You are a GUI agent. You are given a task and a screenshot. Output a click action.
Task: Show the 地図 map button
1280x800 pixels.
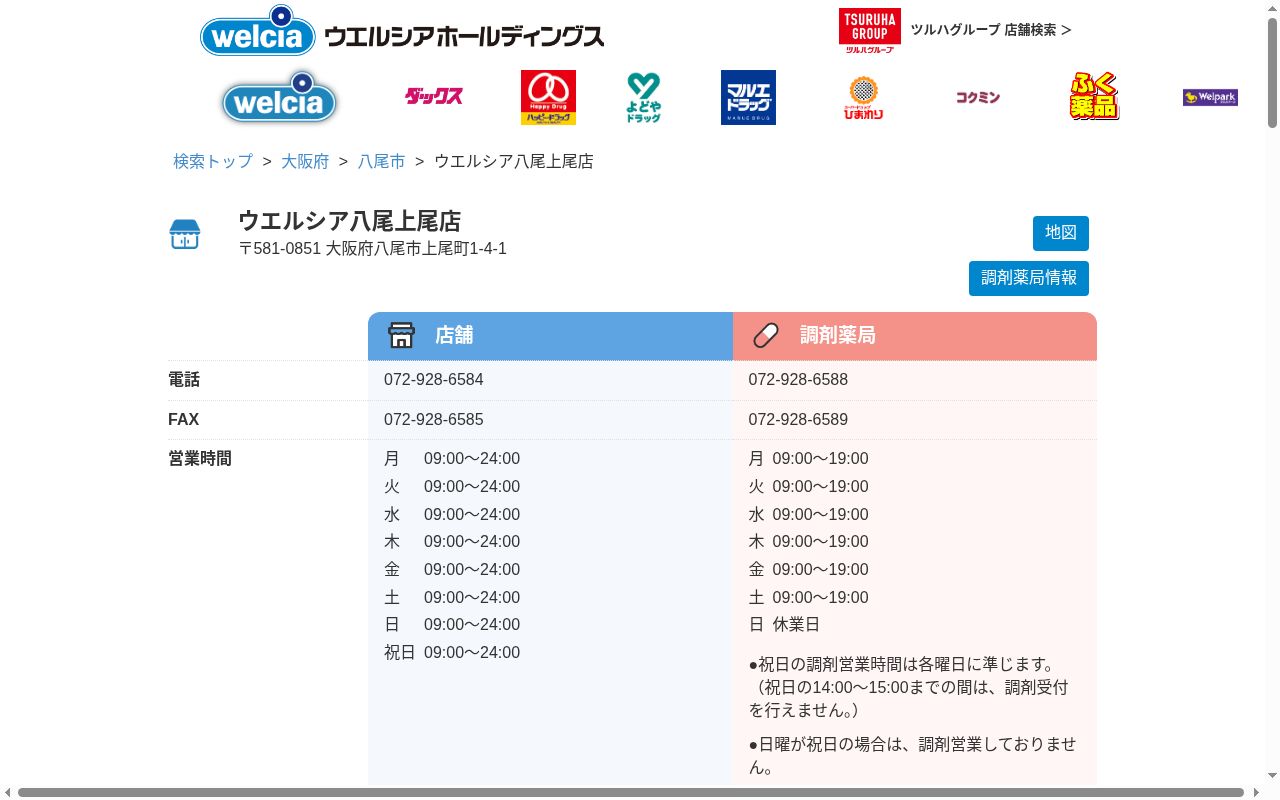(1061, 233)
